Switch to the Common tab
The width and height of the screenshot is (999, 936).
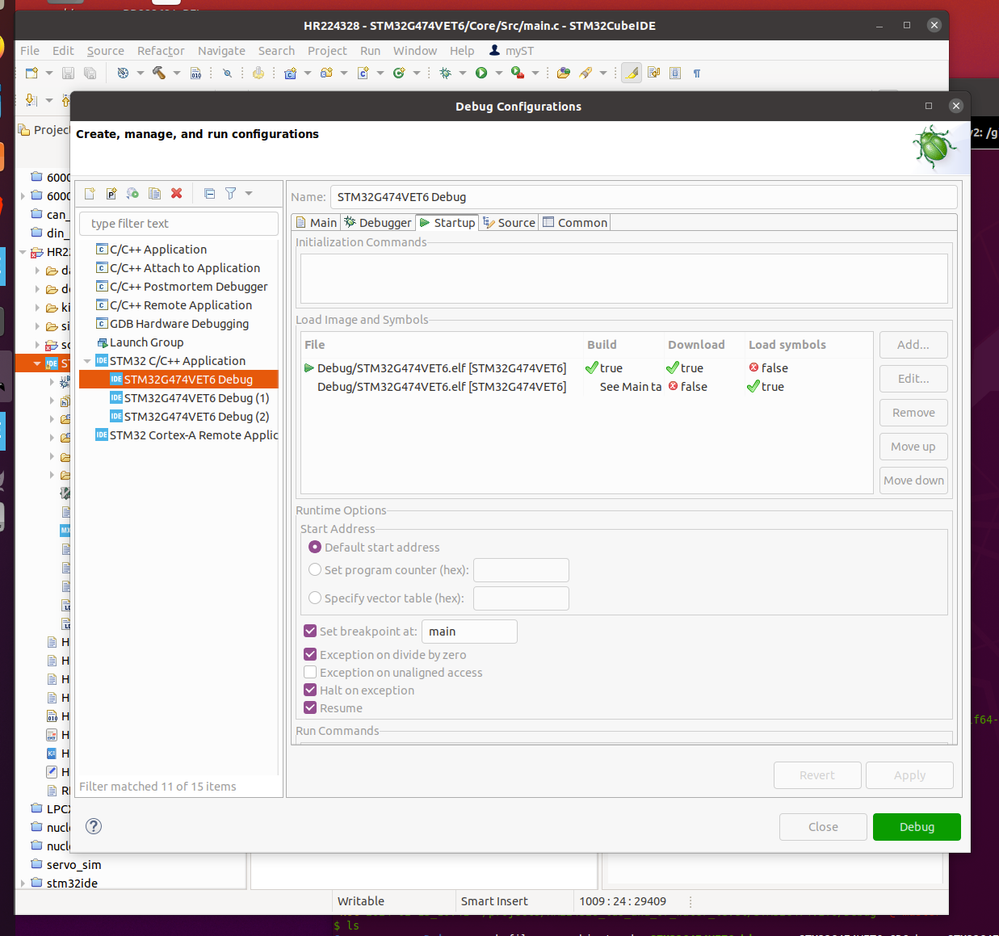click(x=575, y=222)
